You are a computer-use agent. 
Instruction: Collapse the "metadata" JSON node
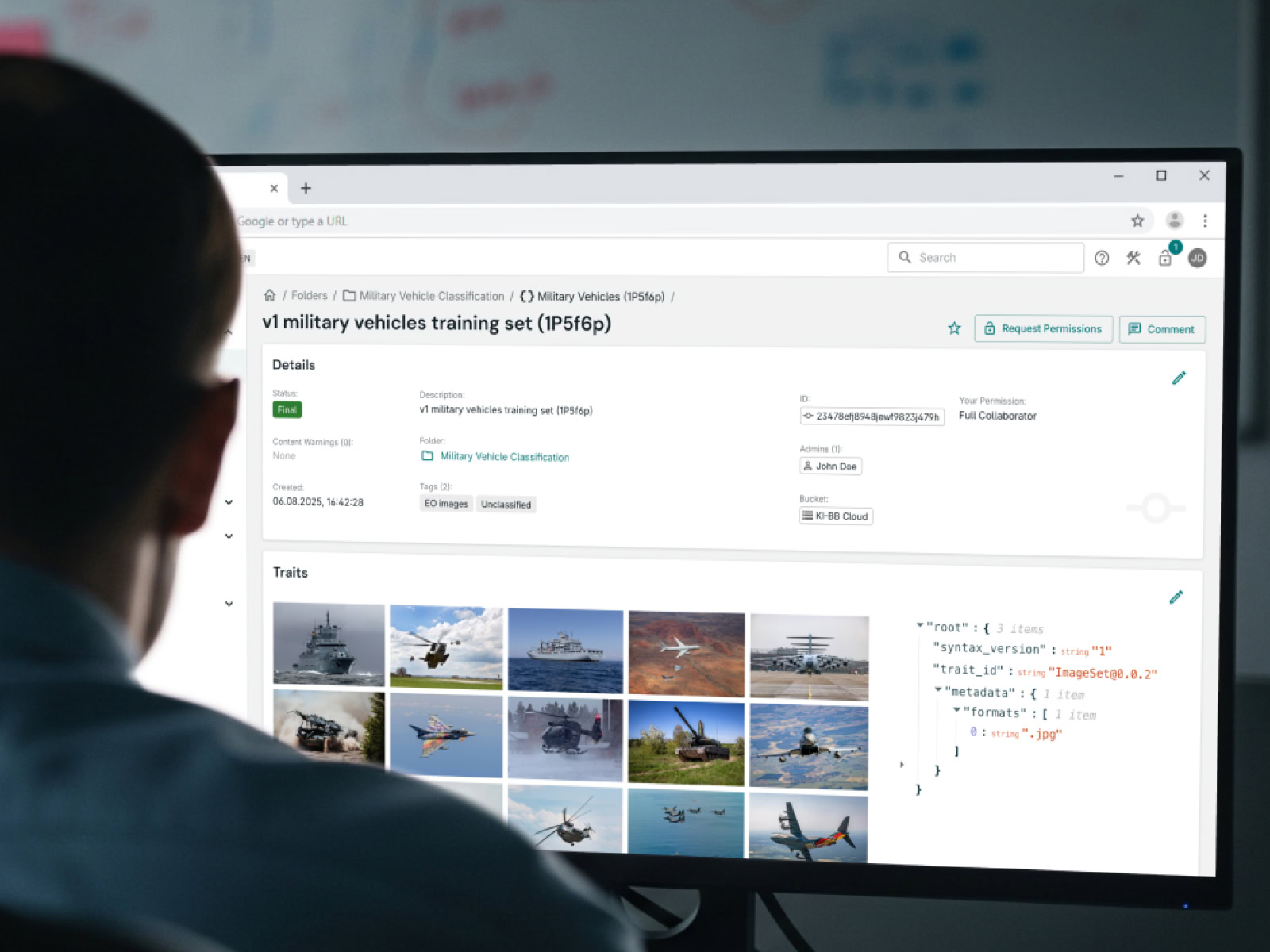[938, 690]
